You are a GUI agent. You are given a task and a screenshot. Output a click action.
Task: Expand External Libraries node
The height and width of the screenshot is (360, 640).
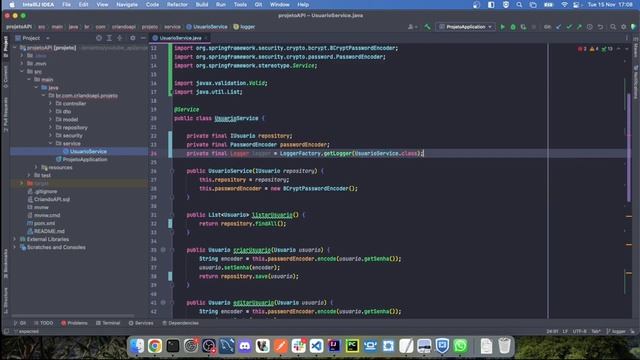[x=15, y=239]
